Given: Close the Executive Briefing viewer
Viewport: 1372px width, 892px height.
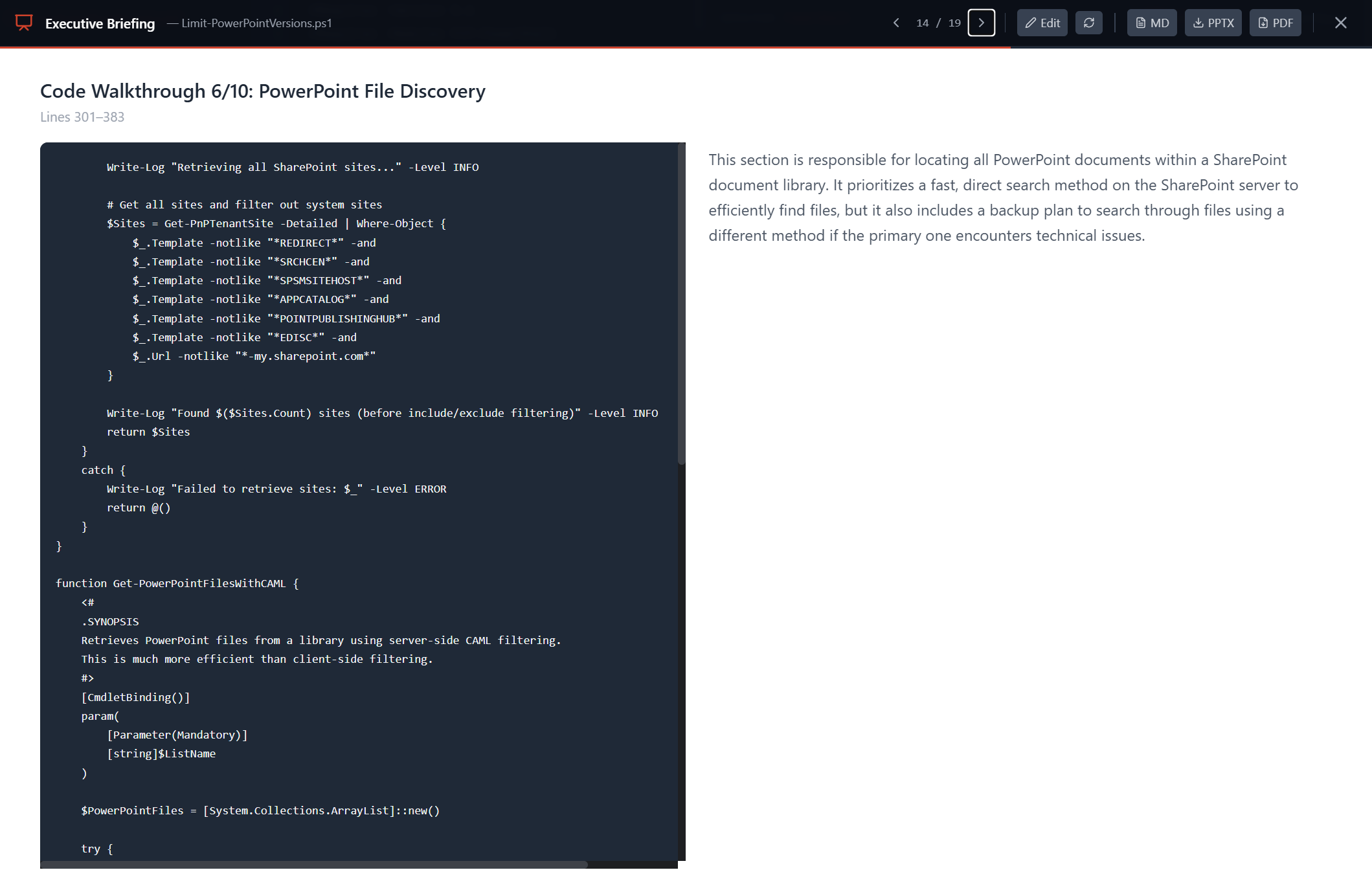Looking at the screenshot, I should 1340,23.
